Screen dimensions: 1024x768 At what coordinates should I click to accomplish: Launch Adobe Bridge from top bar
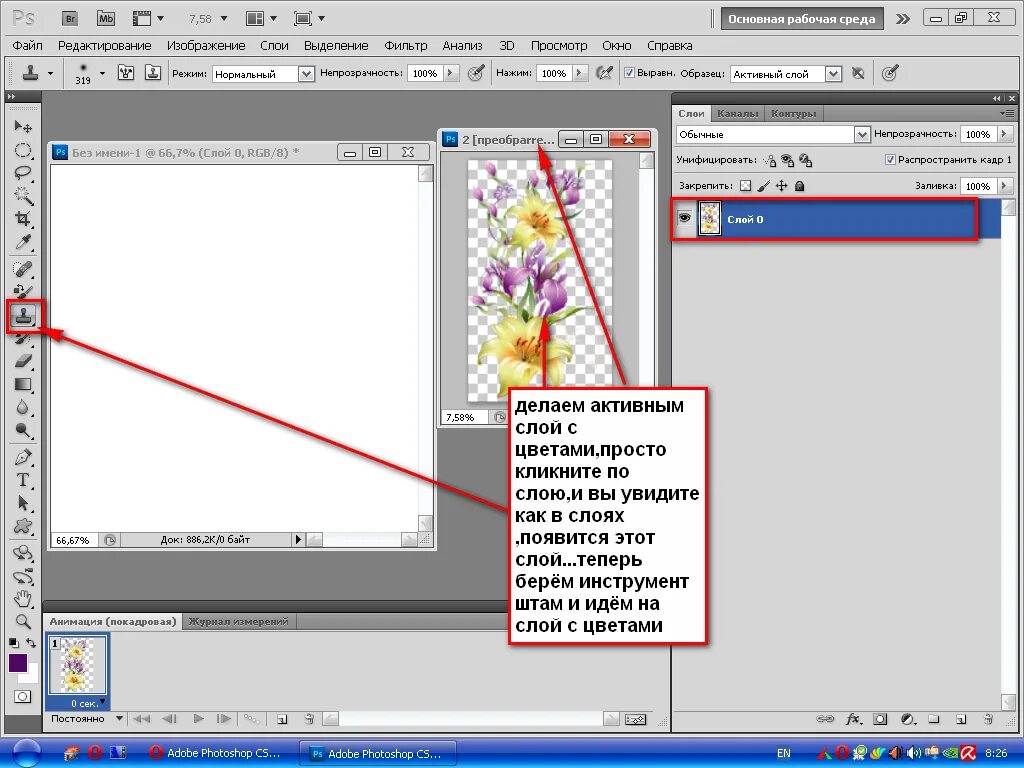(71, 19)
